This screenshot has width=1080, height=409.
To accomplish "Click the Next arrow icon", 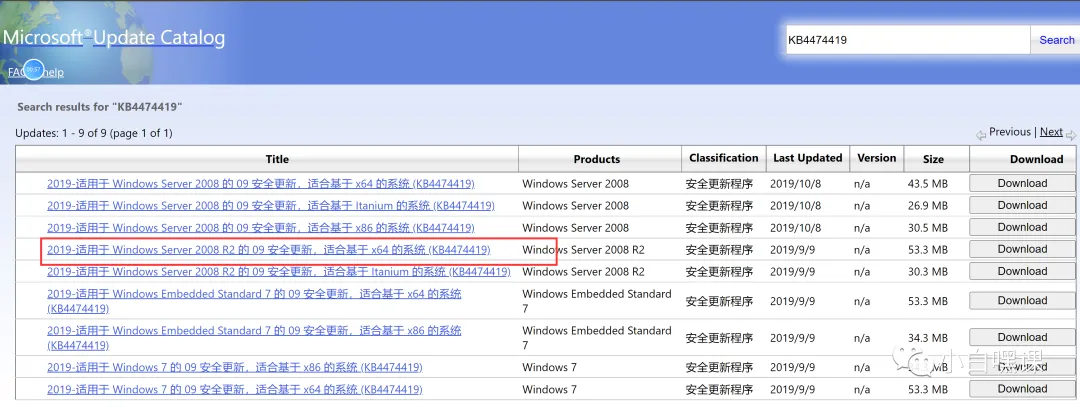I will pos(1071,136).
